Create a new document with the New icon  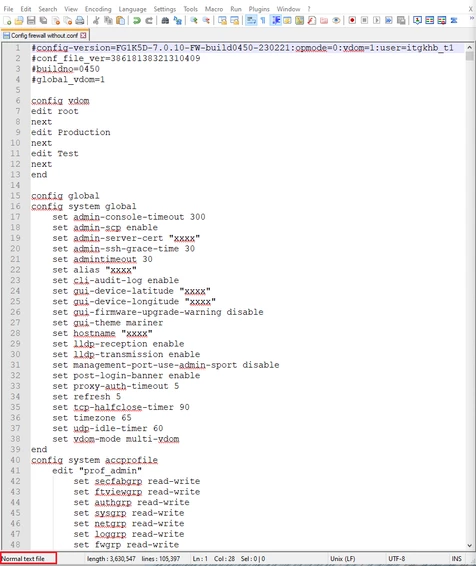point(7,21)
